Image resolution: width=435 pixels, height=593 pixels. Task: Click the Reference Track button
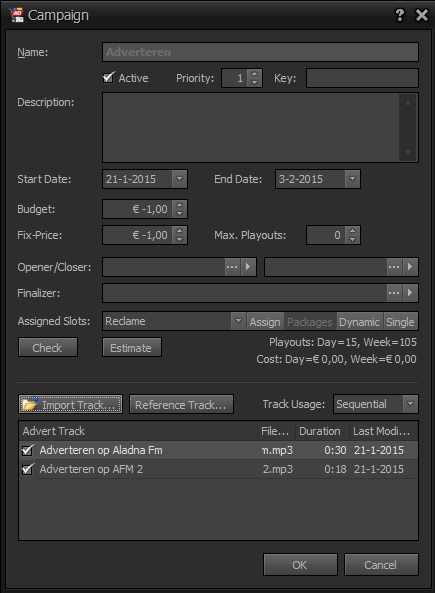coord(181,405)
